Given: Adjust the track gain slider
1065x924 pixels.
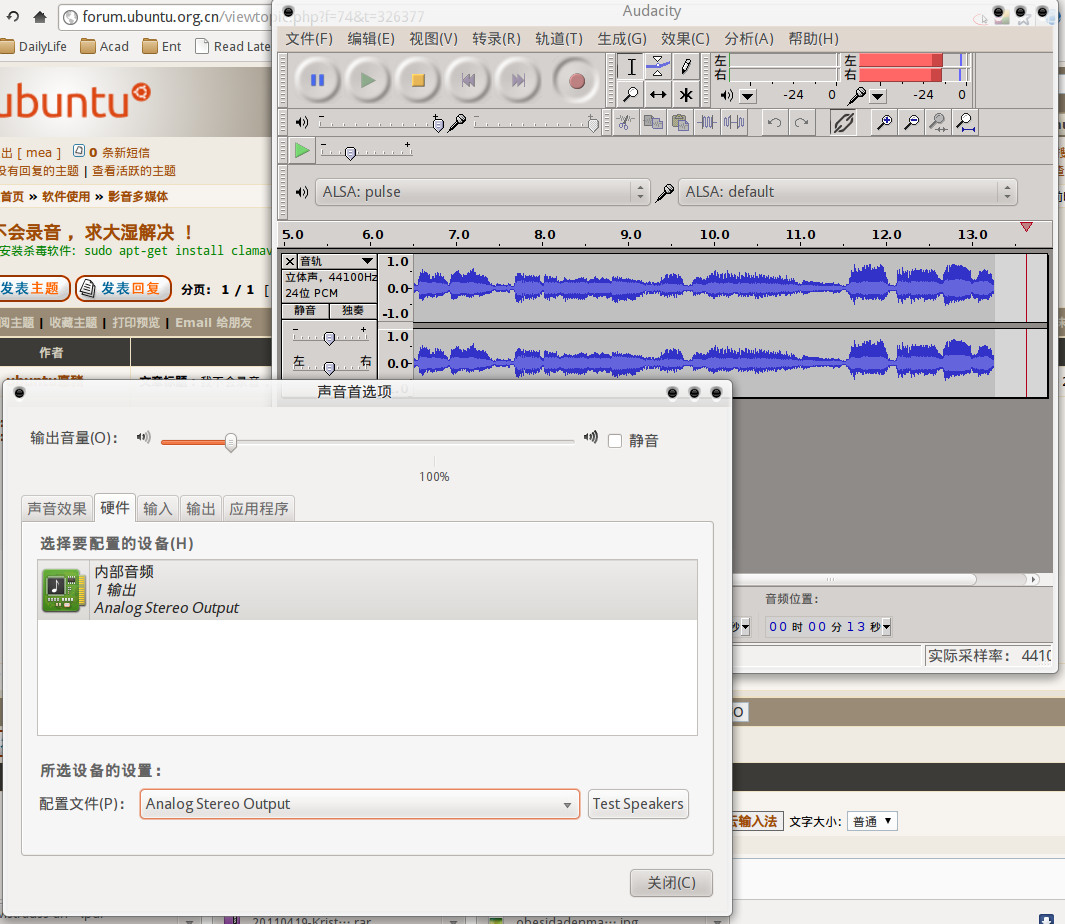Looking at the screenshot, I should (x=329, y=338).
